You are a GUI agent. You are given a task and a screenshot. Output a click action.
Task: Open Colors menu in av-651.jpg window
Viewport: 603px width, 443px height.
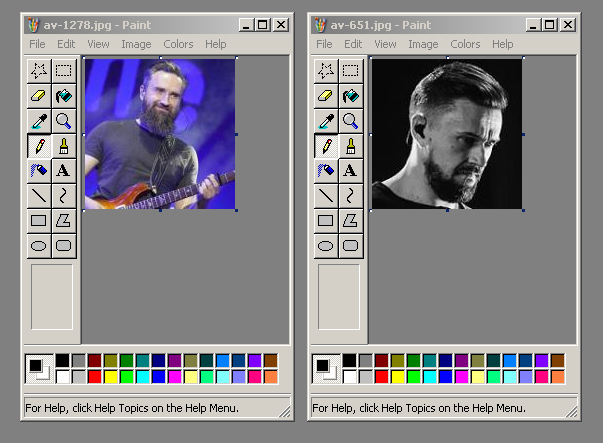(465, 44)
